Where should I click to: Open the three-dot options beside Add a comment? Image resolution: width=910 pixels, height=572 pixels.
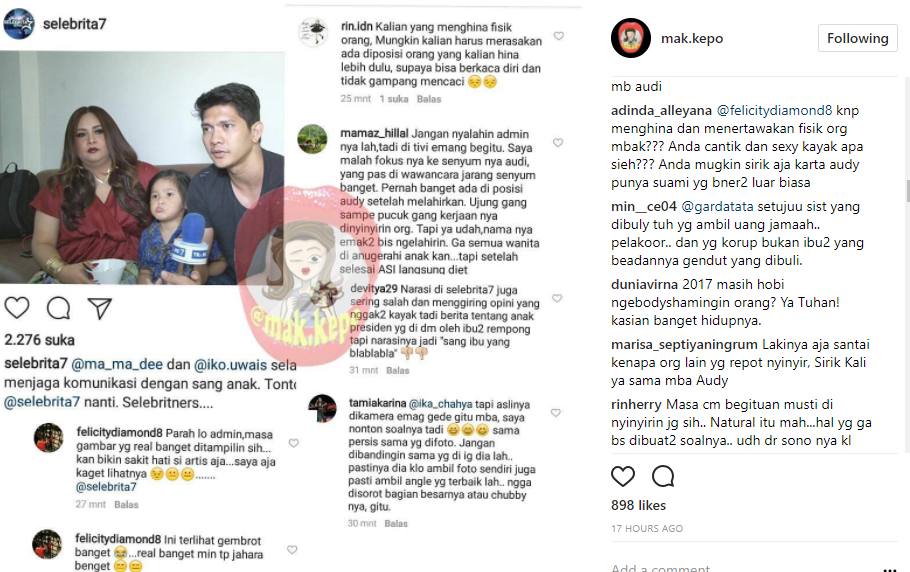(x=889, y=569)
